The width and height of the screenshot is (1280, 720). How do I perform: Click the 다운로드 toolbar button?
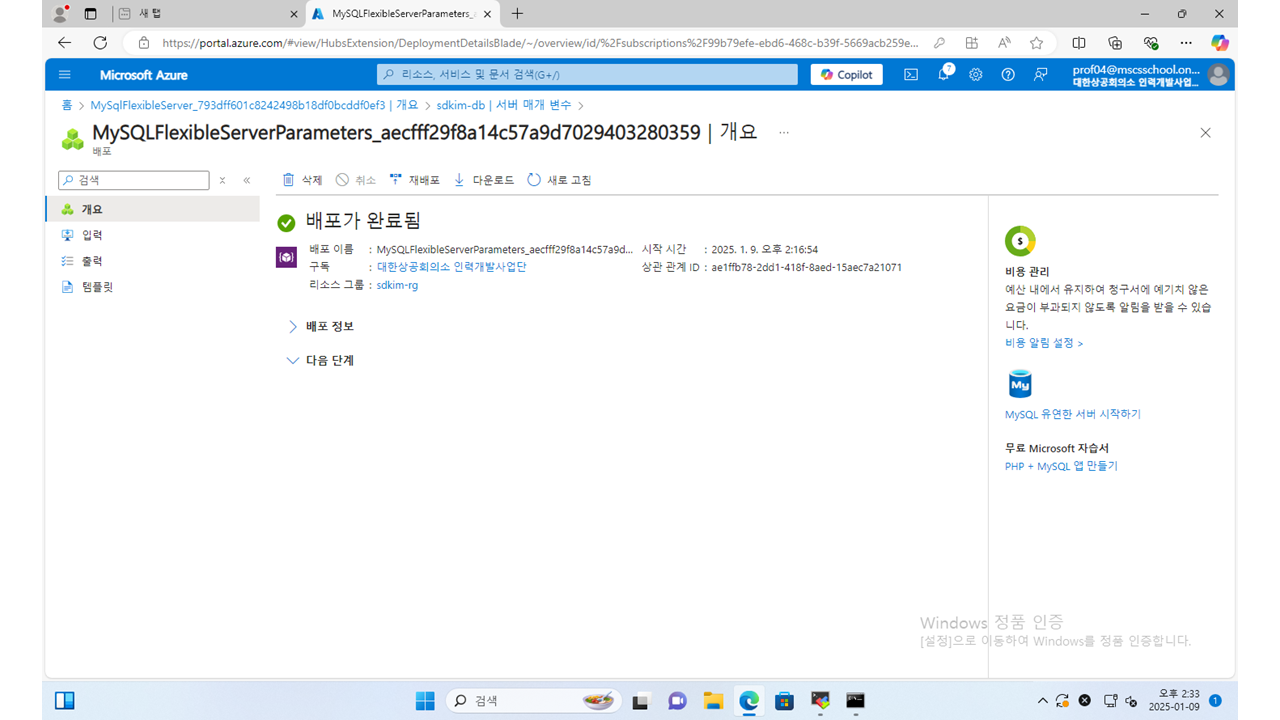coord(484,180)
